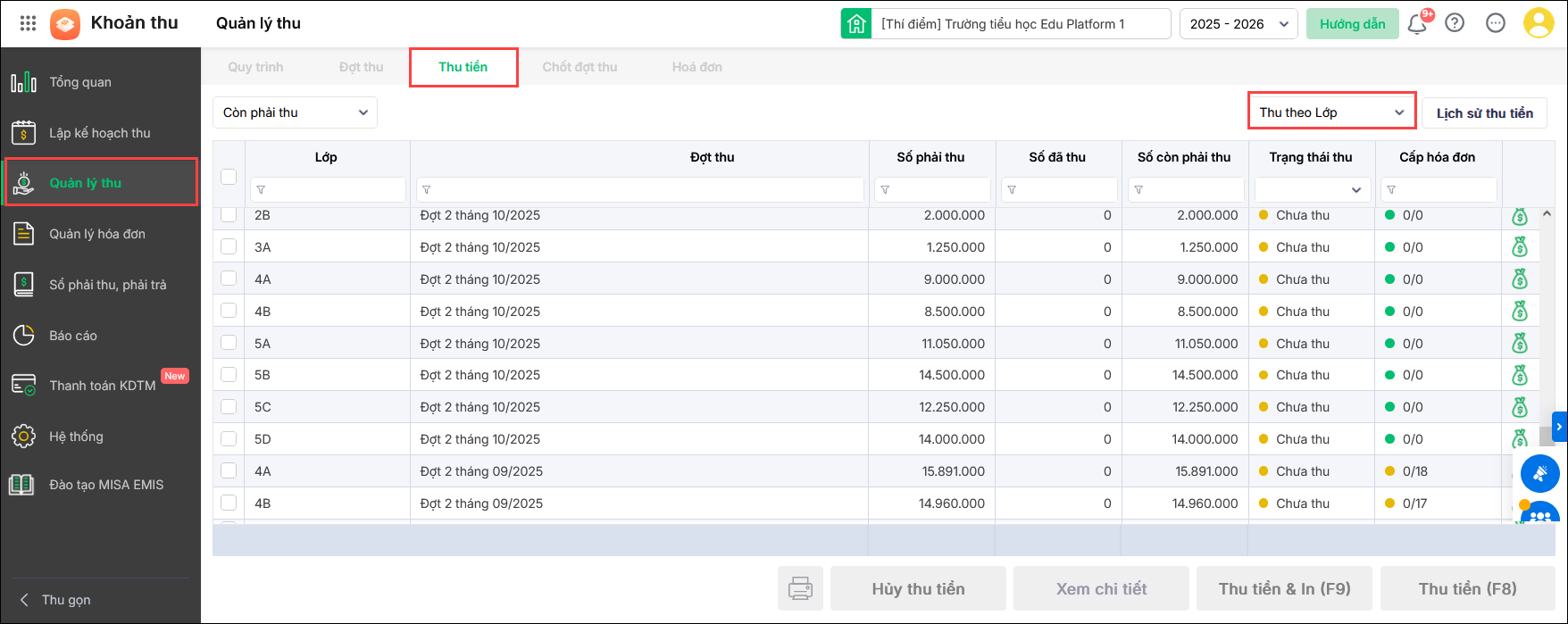Viewport: 1568px width, 624px height.
Task: Click the 'Lịch sử thu tiền' button
Action: [x=1484, y=113]
